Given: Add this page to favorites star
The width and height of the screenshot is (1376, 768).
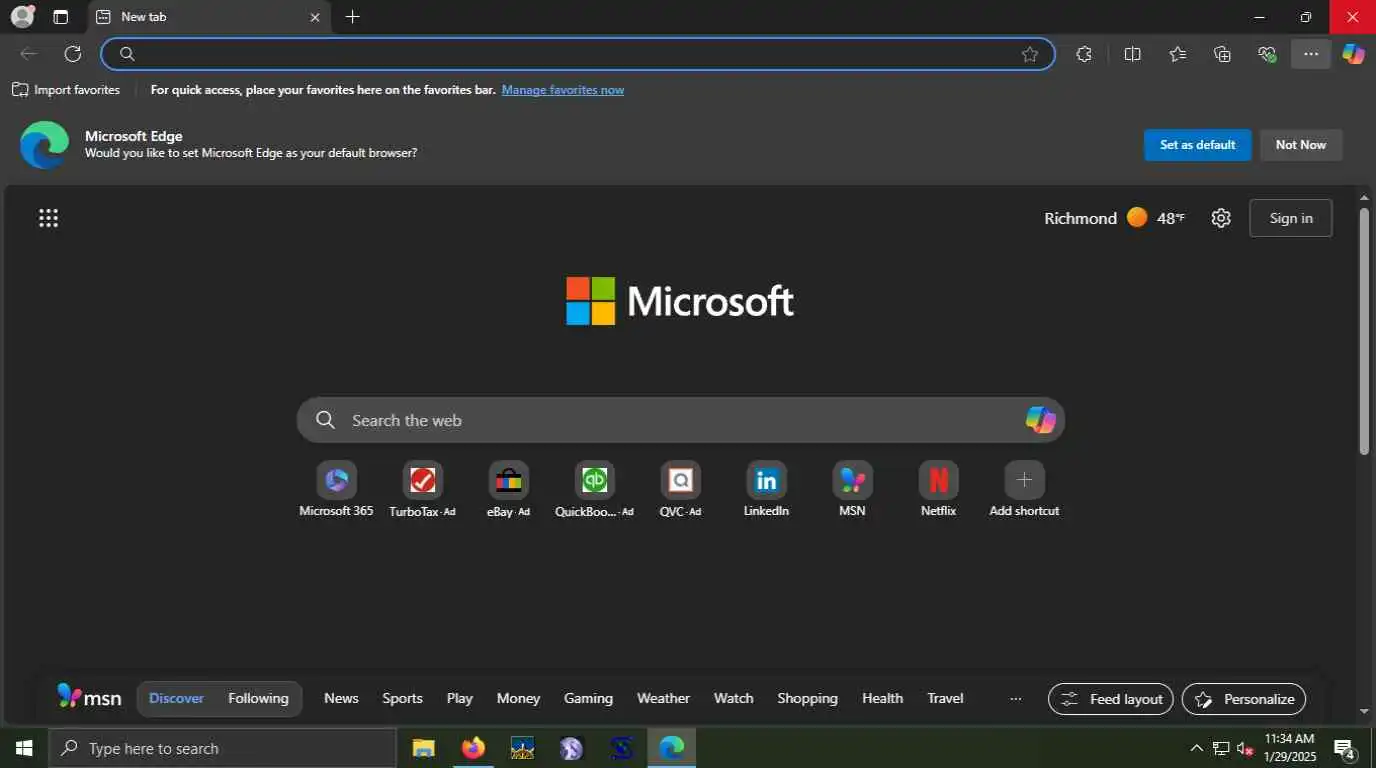Looking at the screenshot, I should 1029,54.
